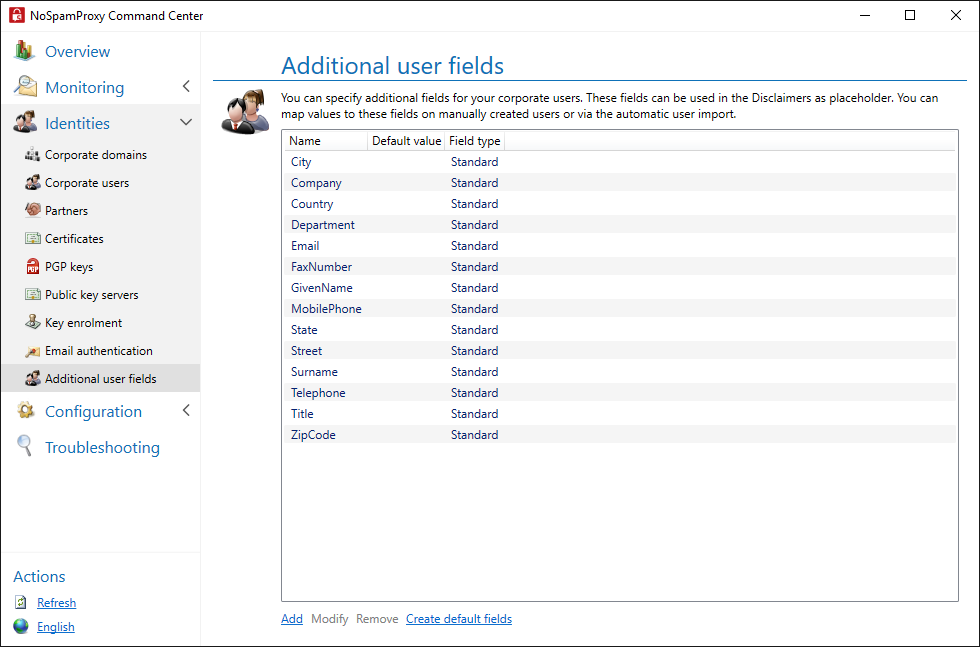Select Additional user fields in sidebar
The width and height of the screenshot is (980, 647).
pyautogui.click(x=101, y=379)
